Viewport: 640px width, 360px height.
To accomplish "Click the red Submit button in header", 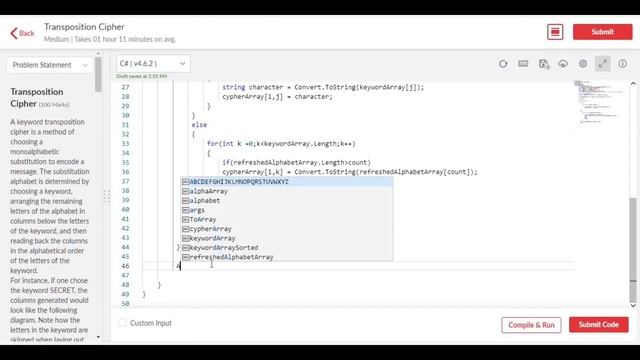I will tap(602, 32).
